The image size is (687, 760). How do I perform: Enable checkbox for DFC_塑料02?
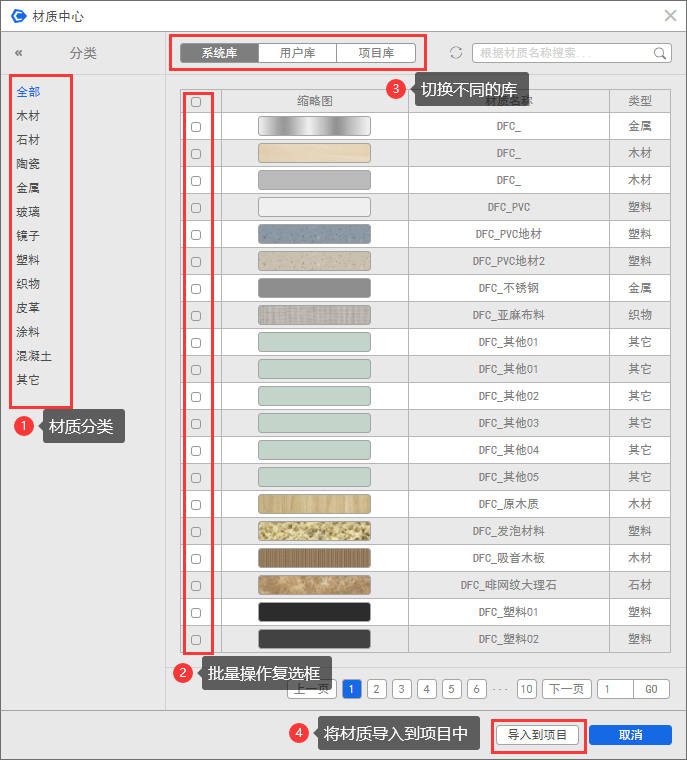click(x=196, y=640)
